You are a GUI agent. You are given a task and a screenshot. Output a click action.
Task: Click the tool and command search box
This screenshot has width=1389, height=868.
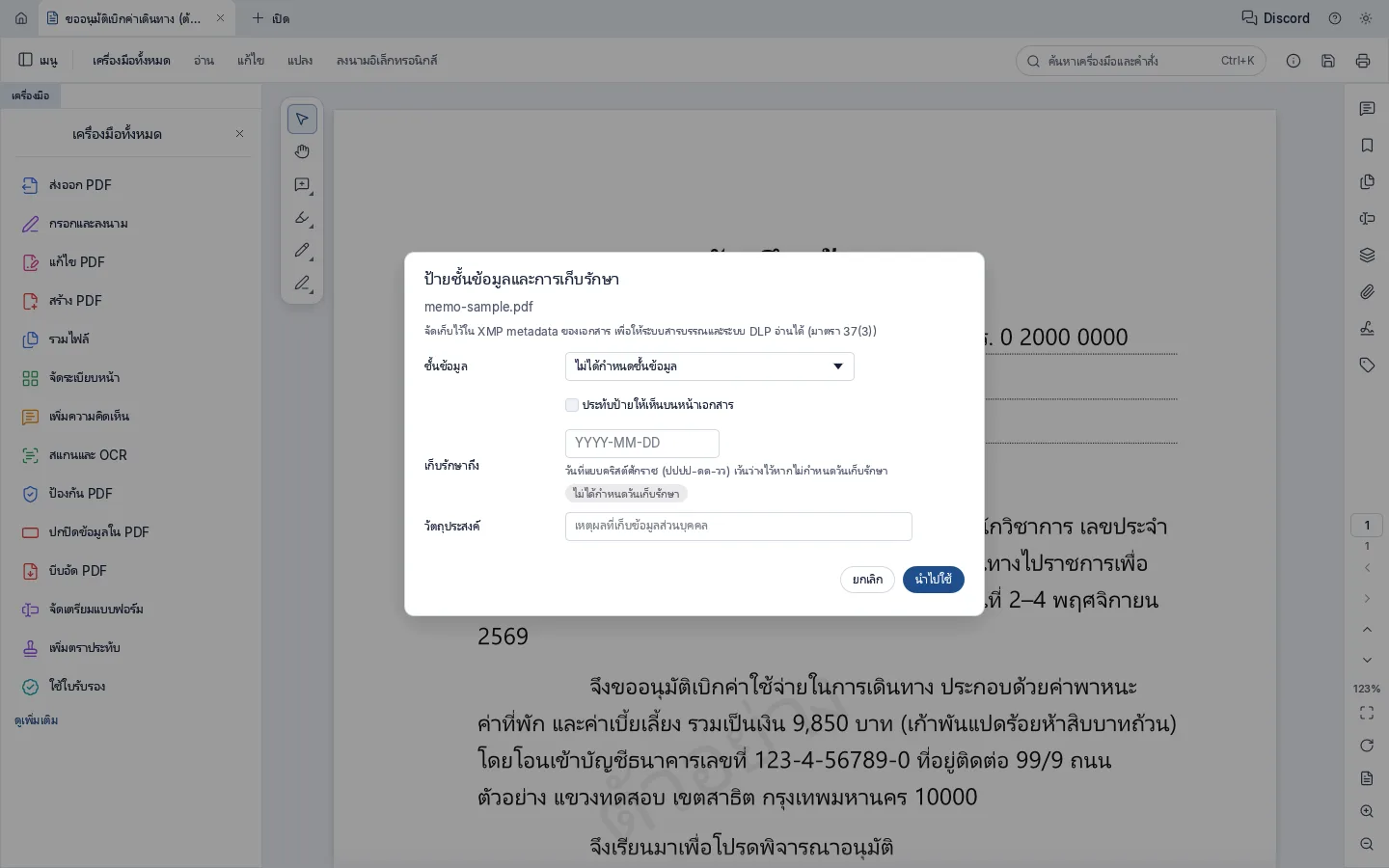click(x=1141, y=61)
